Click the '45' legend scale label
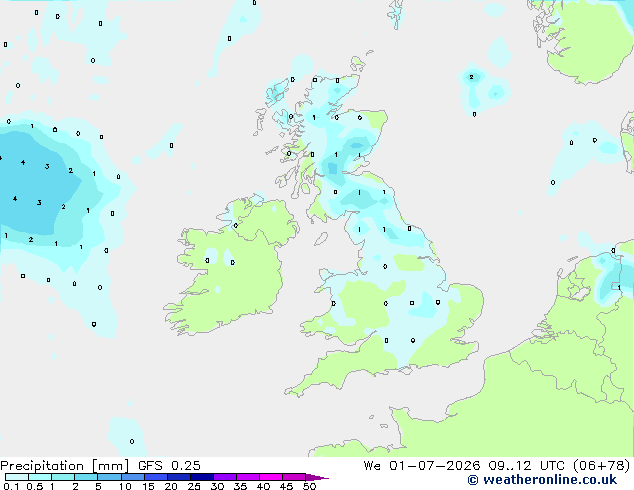This screenshot has width=634, height=490. (x=286, y=486)
